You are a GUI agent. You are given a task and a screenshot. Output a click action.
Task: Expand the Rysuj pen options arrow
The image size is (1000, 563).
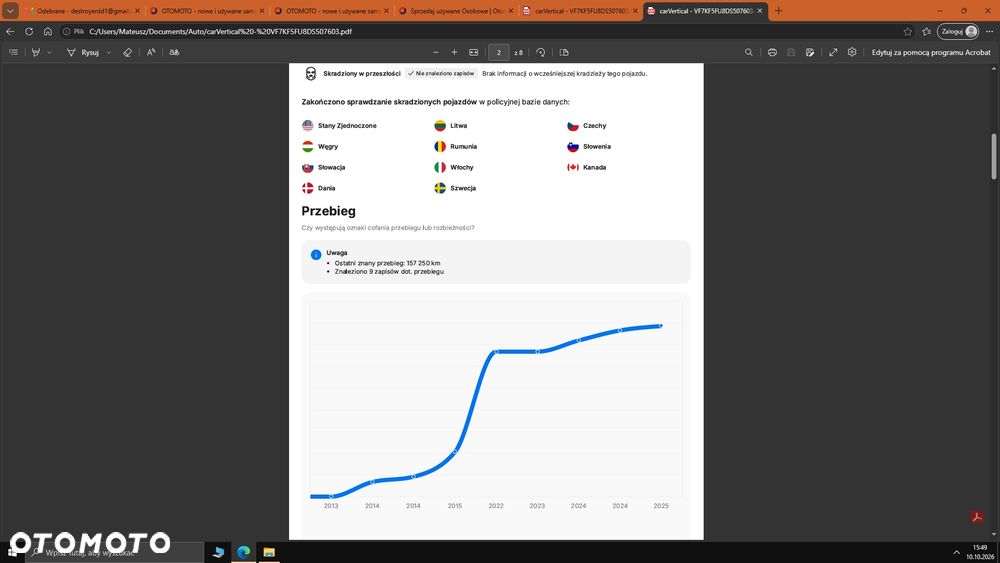(108, 52)
